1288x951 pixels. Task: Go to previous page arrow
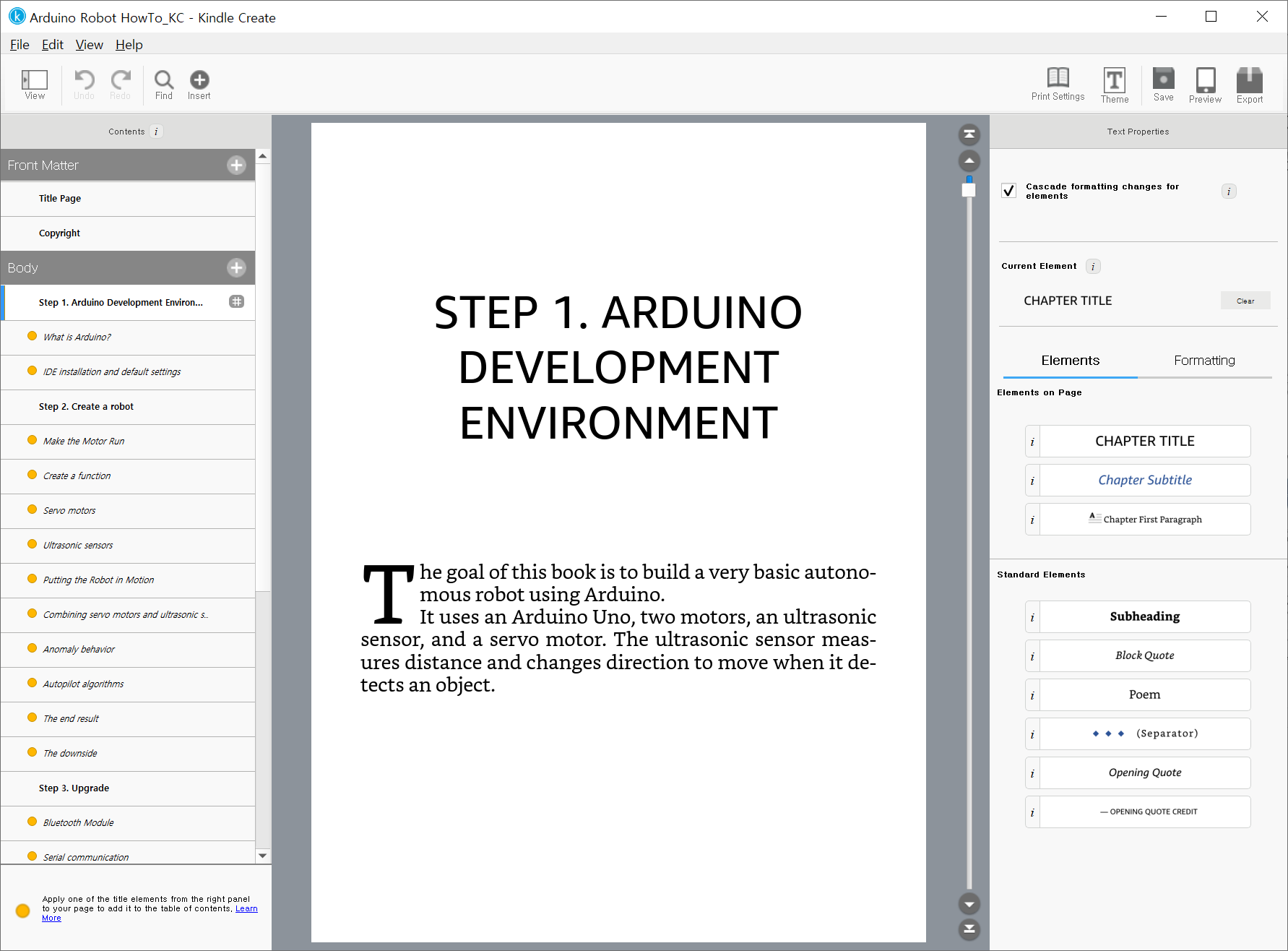(969, 160)
